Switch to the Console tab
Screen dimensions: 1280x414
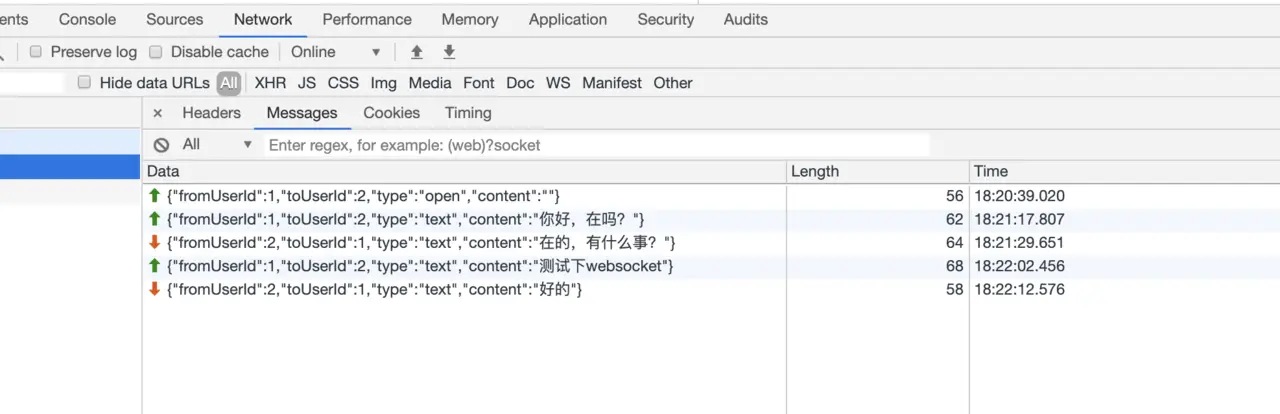coord(87,19)
